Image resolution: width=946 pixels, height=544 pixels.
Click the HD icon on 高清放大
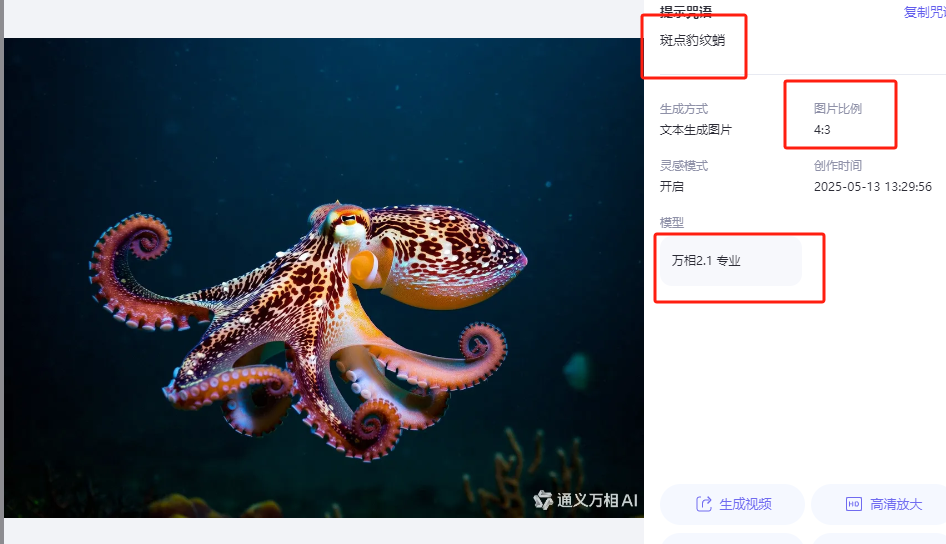point(854,504)
